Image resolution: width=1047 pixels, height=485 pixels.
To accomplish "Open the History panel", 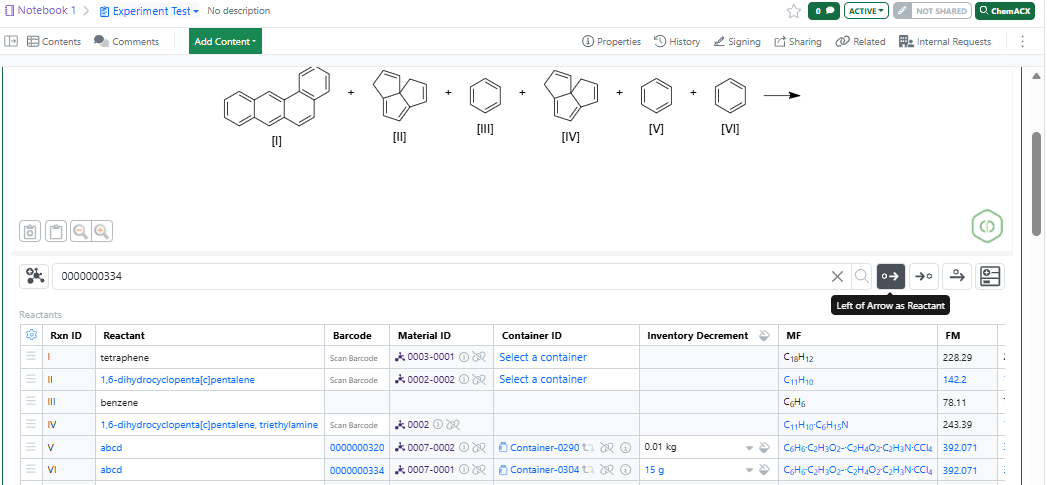I will (x=677, y=41).
